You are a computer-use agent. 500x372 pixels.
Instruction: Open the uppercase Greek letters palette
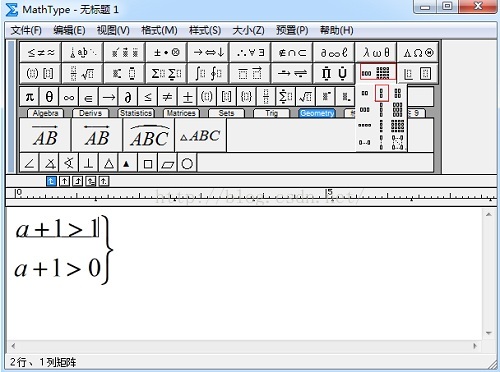pyautogui.click(x=418, y=52)
